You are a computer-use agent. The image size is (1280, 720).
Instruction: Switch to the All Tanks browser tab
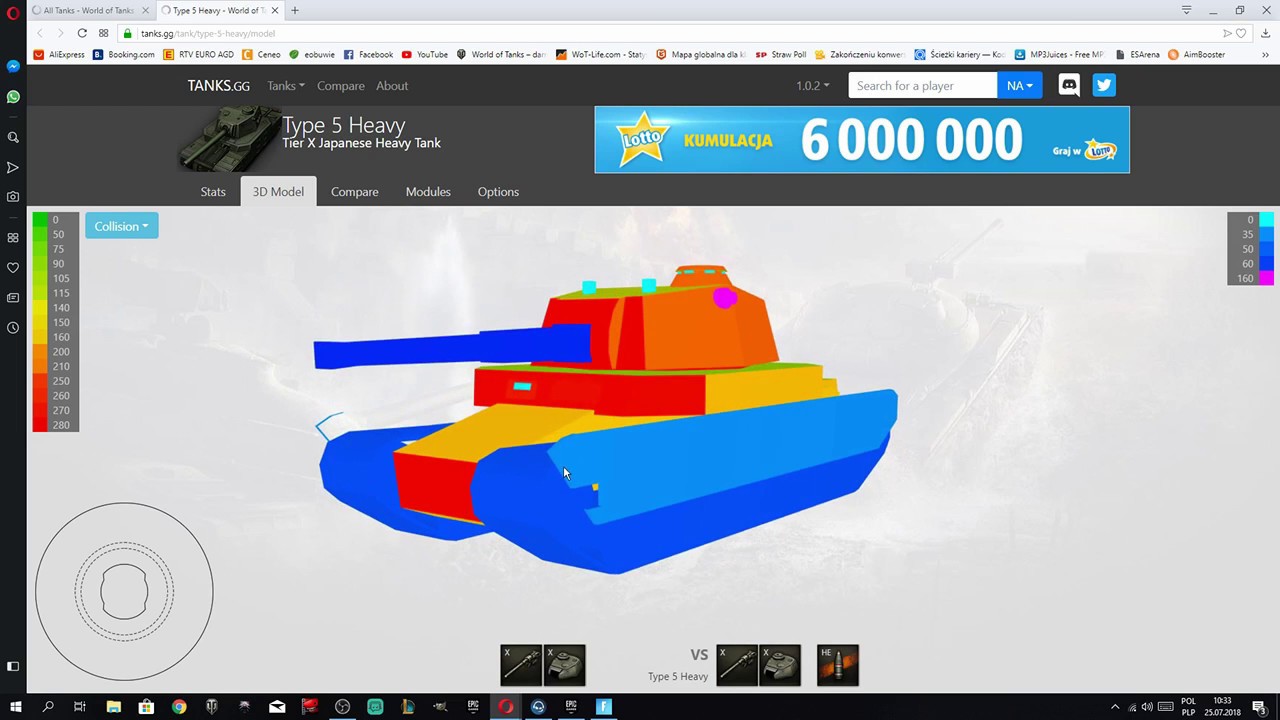(90, 10)
